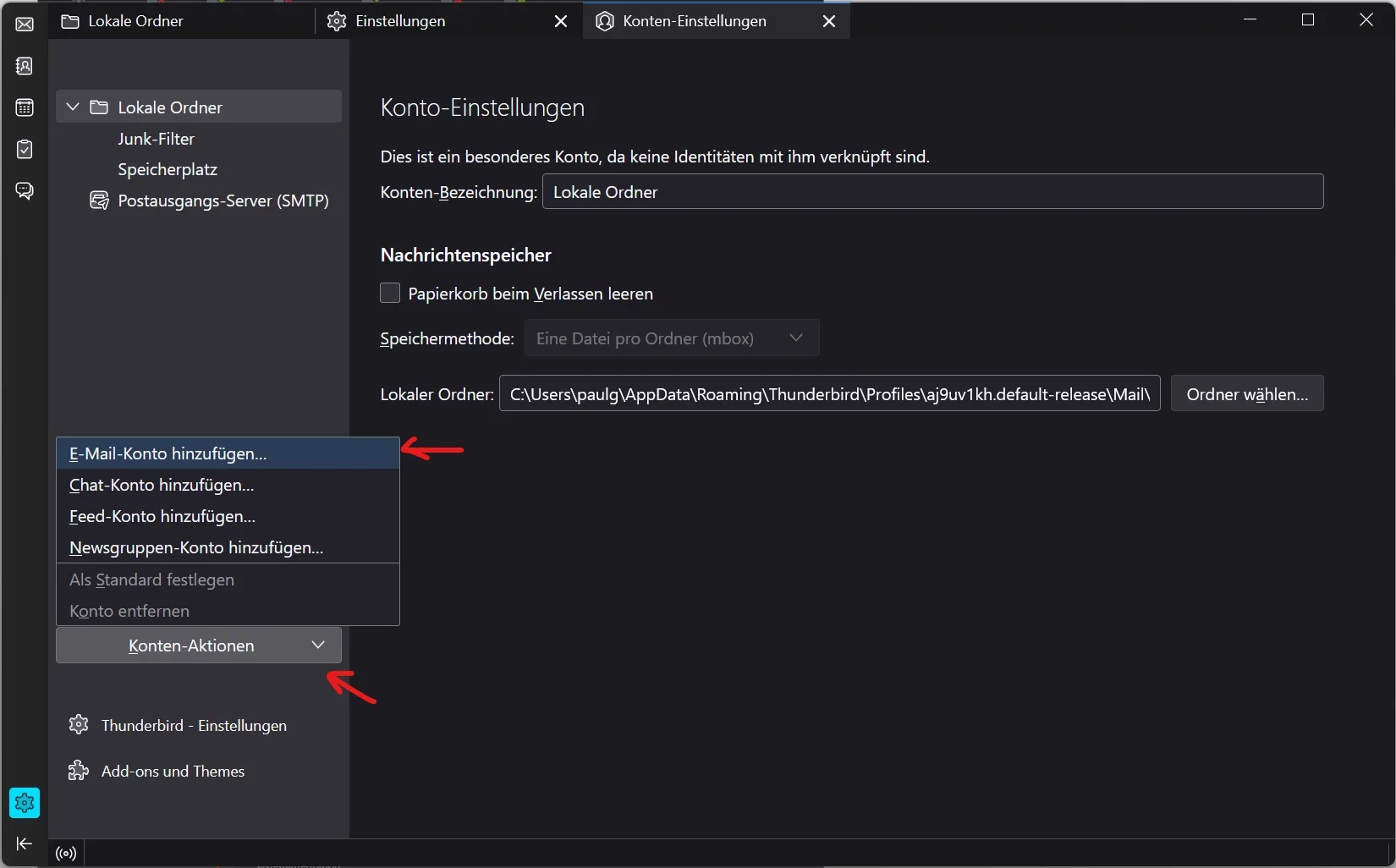Click the Konten-Bezeichnung input field

932,192
